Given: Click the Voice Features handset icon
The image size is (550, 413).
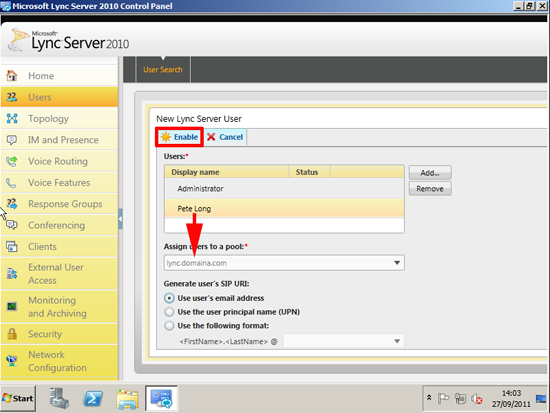Looking at the screenshot, I should pyautogui.click(x=12, y=182).
